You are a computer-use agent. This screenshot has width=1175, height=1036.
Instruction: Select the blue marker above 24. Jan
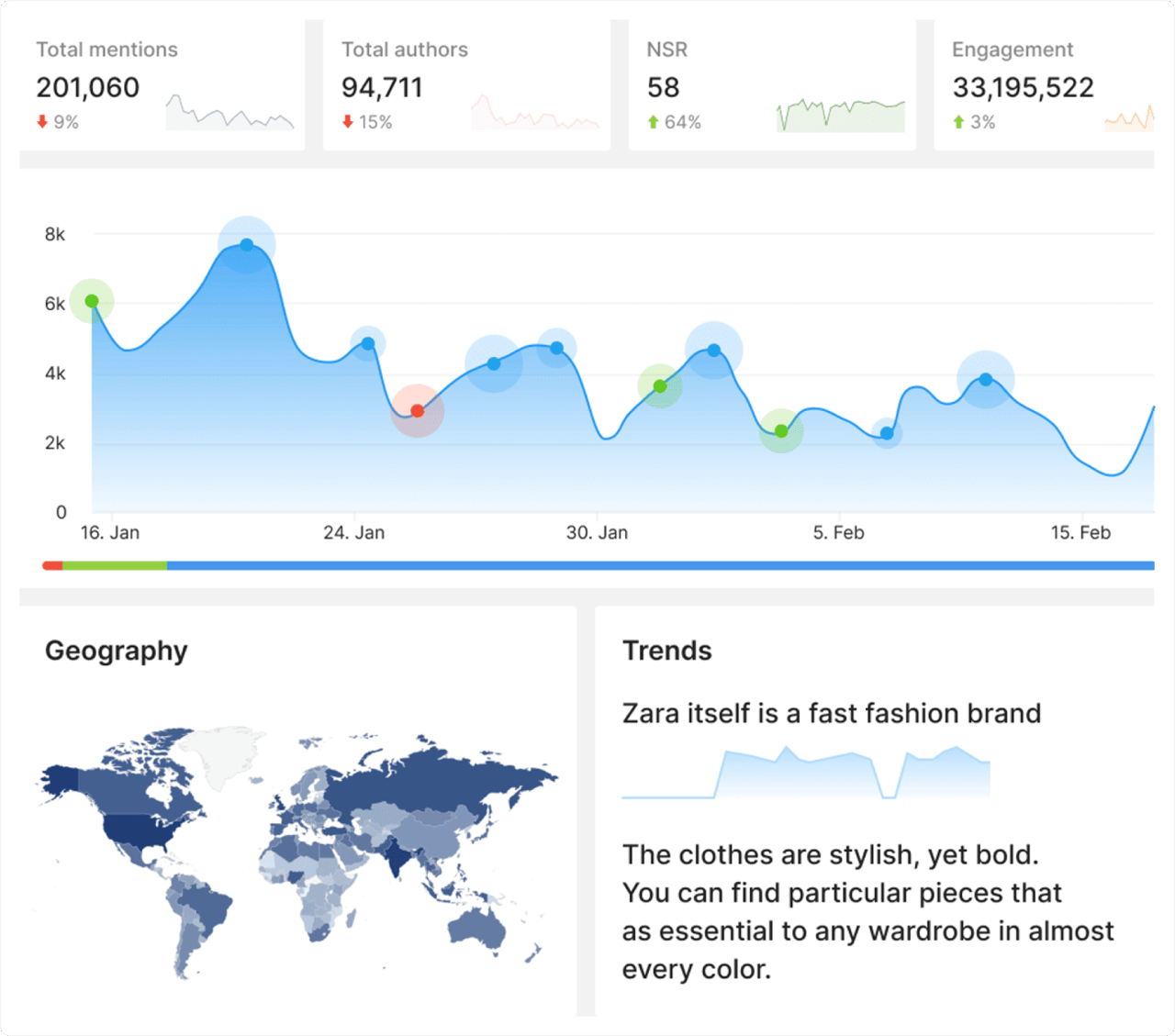coord(368,344)
